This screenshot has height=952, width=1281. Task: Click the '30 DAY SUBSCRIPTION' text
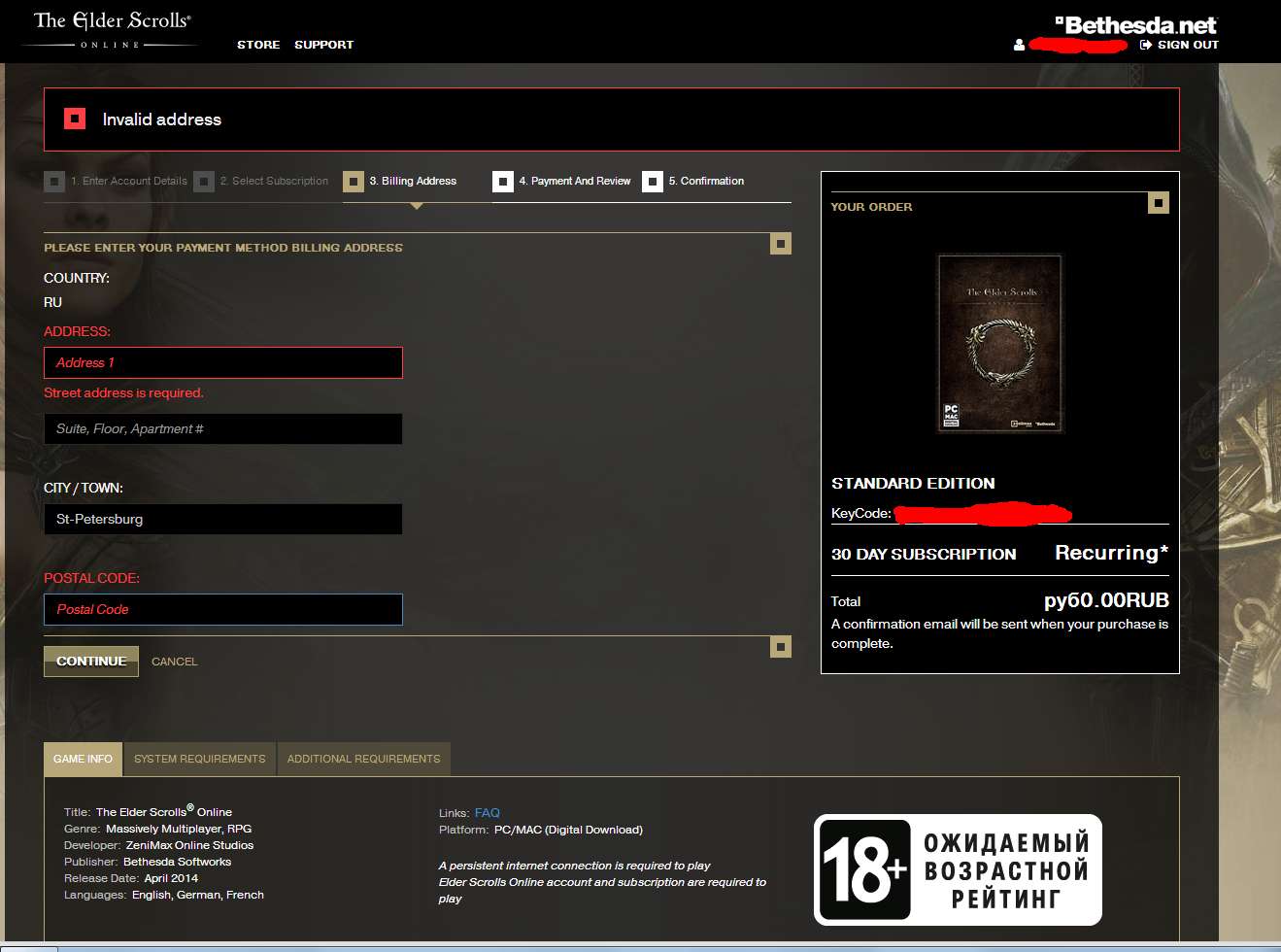point(924,554)
